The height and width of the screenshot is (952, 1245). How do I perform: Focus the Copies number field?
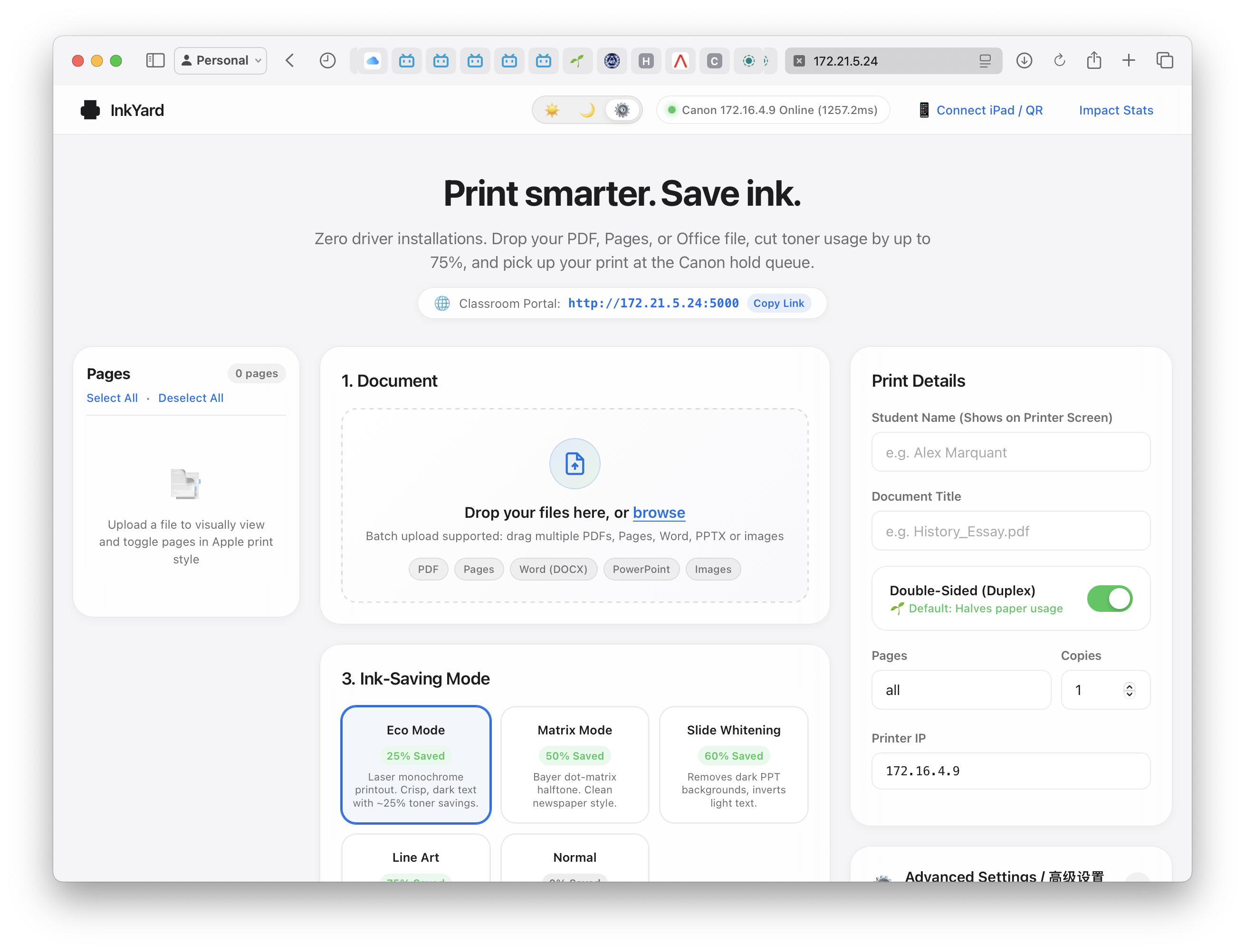1105,690
